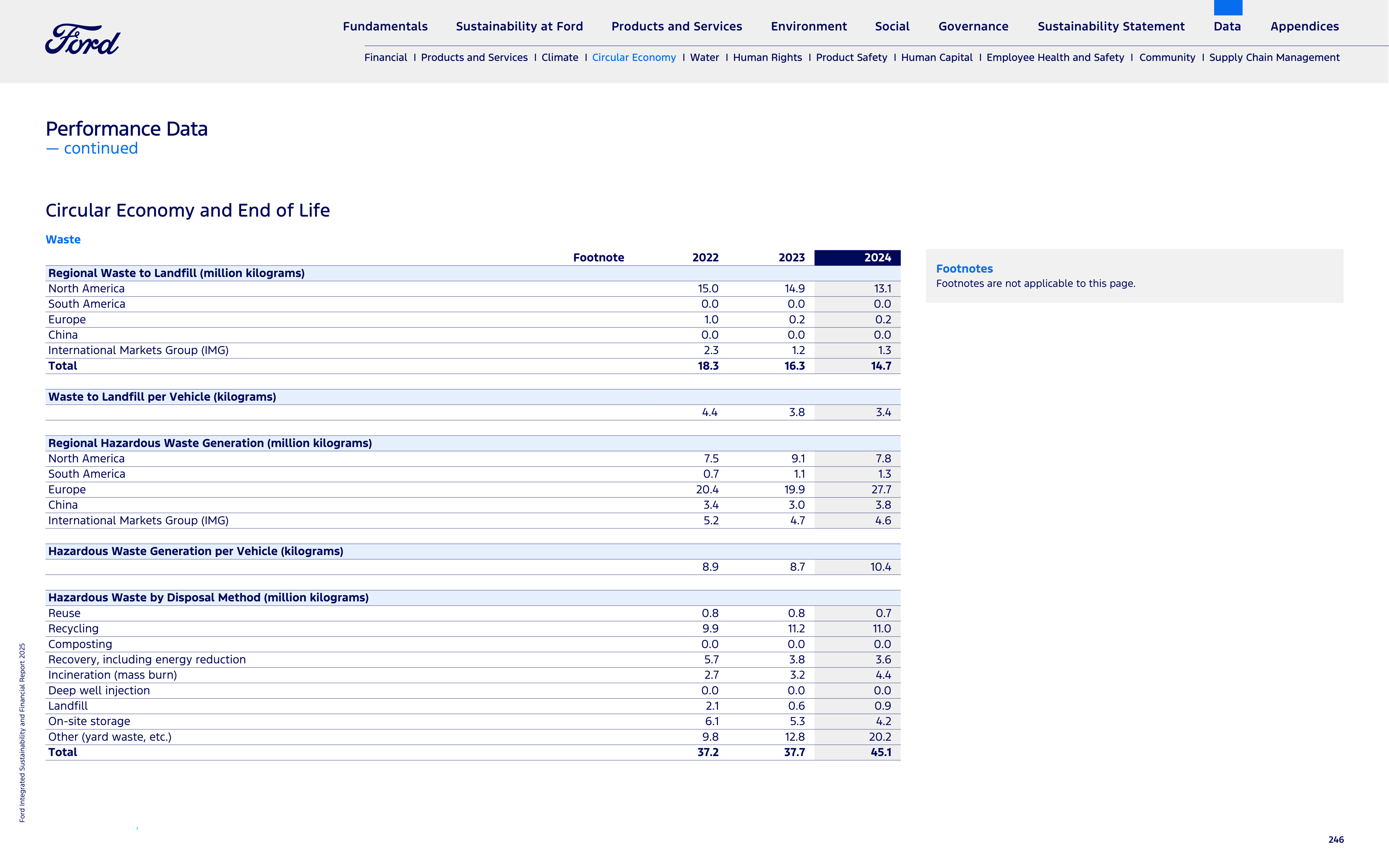Click the Landfill disposal row label
1389x868 pixels.
coord(68,706)
